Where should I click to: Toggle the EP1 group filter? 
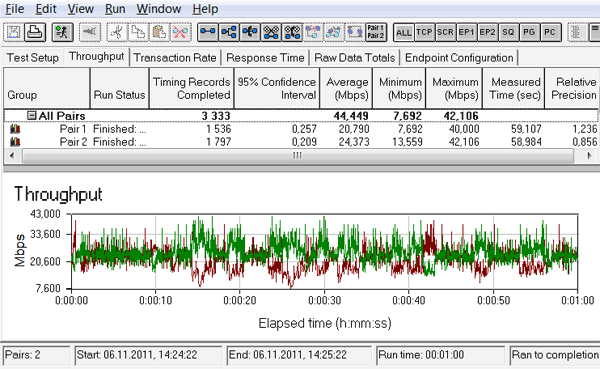click(466, 33)
